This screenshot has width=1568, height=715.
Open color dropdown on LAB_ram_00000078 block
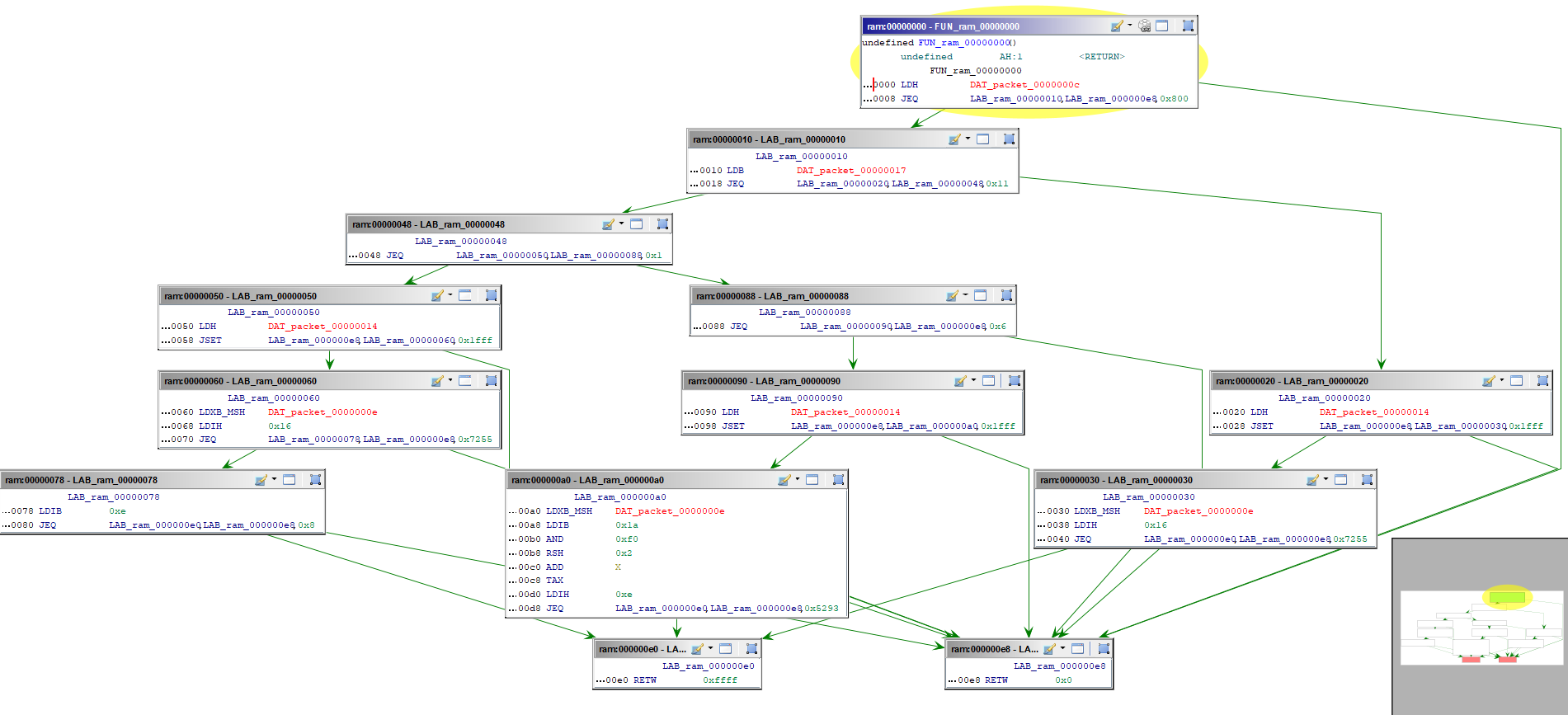tap(275, 479)
